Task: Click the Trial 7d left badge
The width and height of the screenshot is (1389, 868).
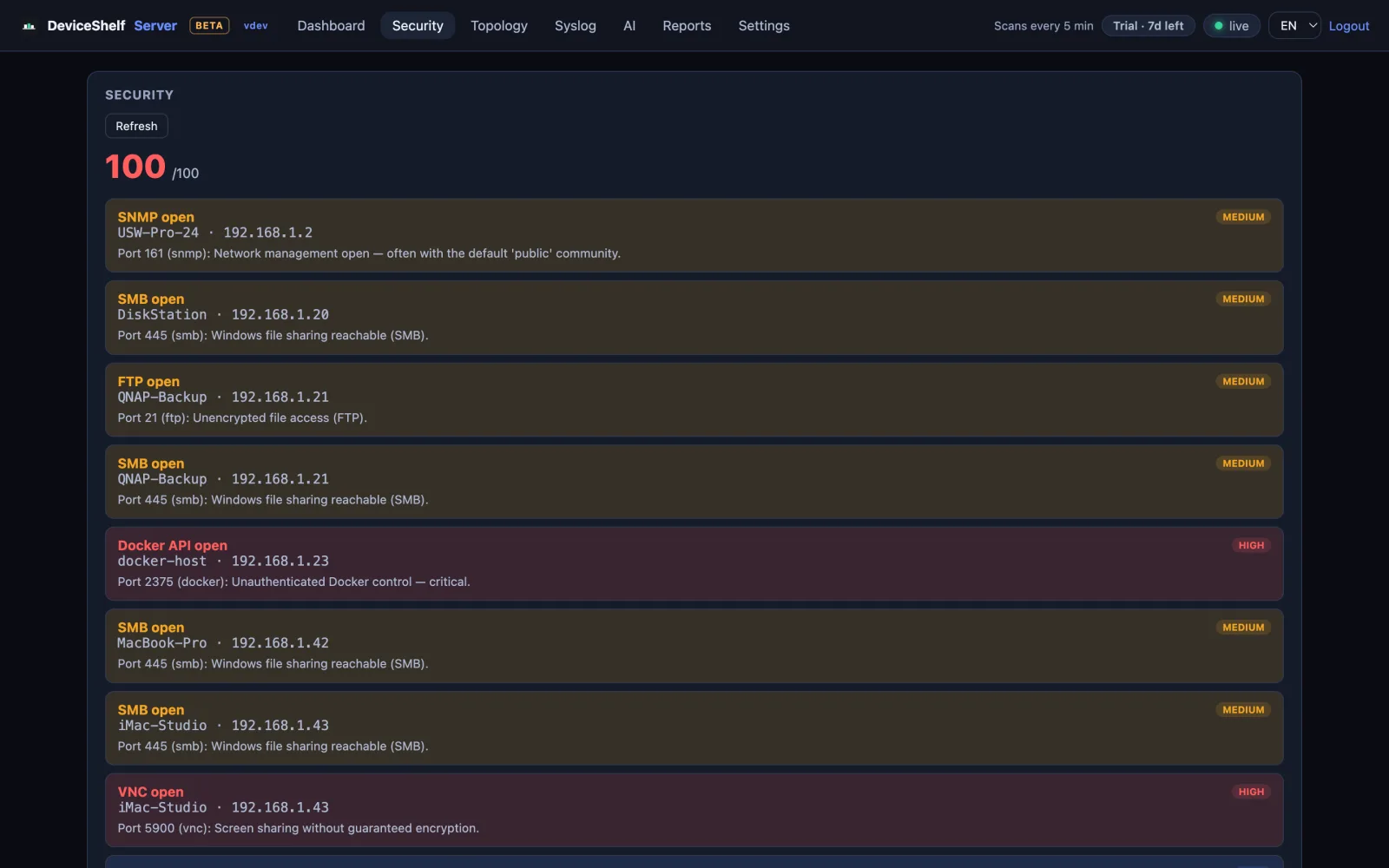Action: click(1149, 26)
